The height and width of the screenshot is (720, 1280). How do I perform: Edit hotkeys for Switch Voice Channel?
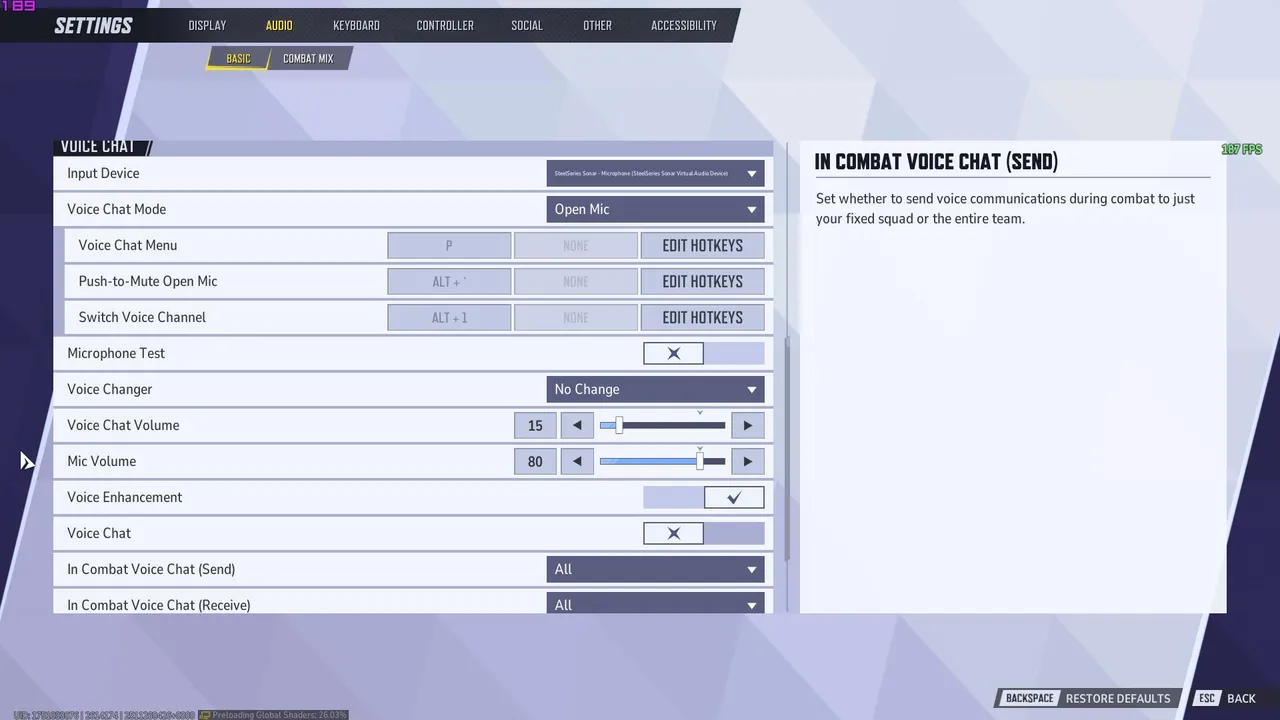coord(703,317)
